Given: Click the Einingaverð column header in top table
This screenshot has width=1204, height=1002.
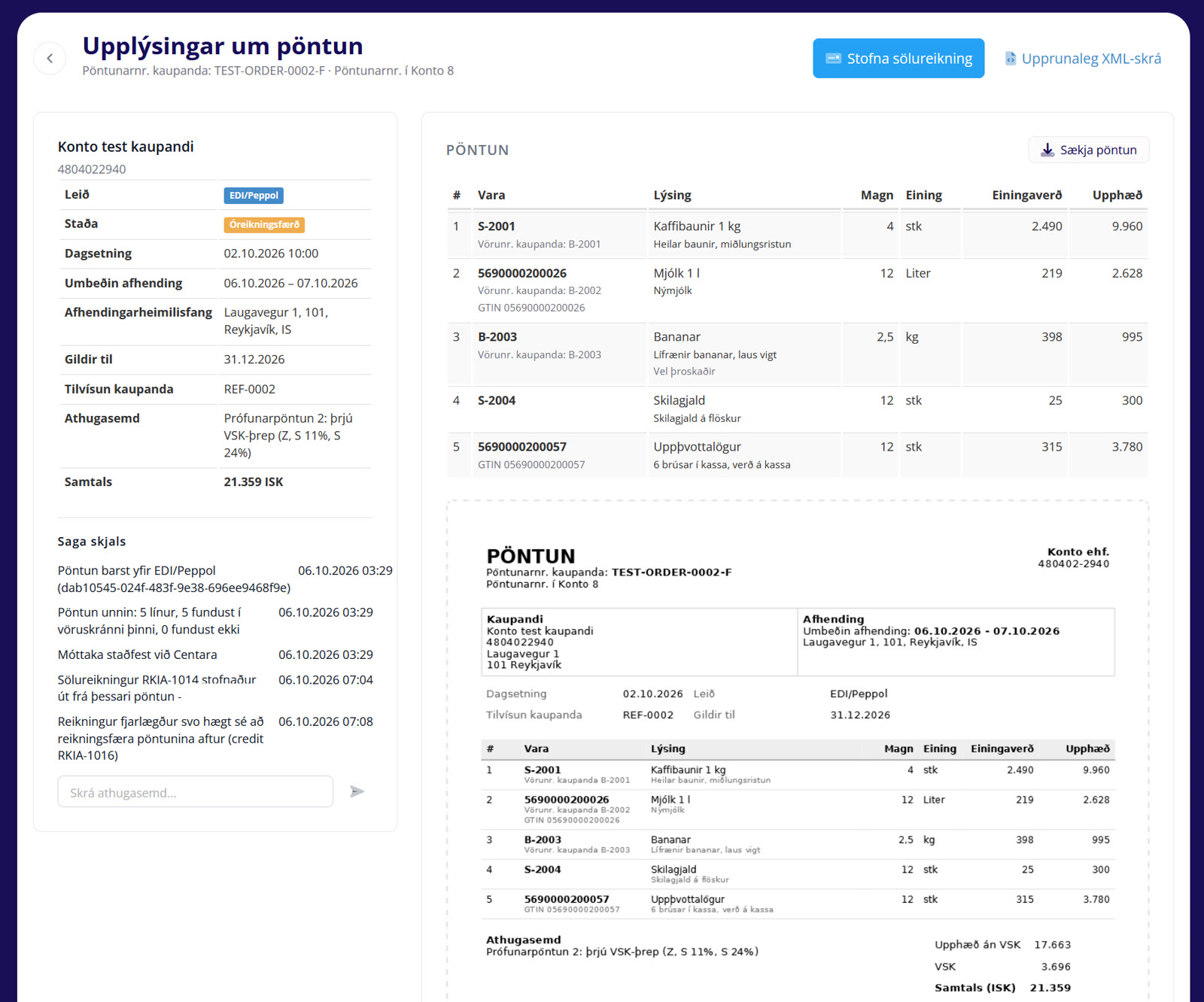Looking at the screenshot, I should [1026, 195].
